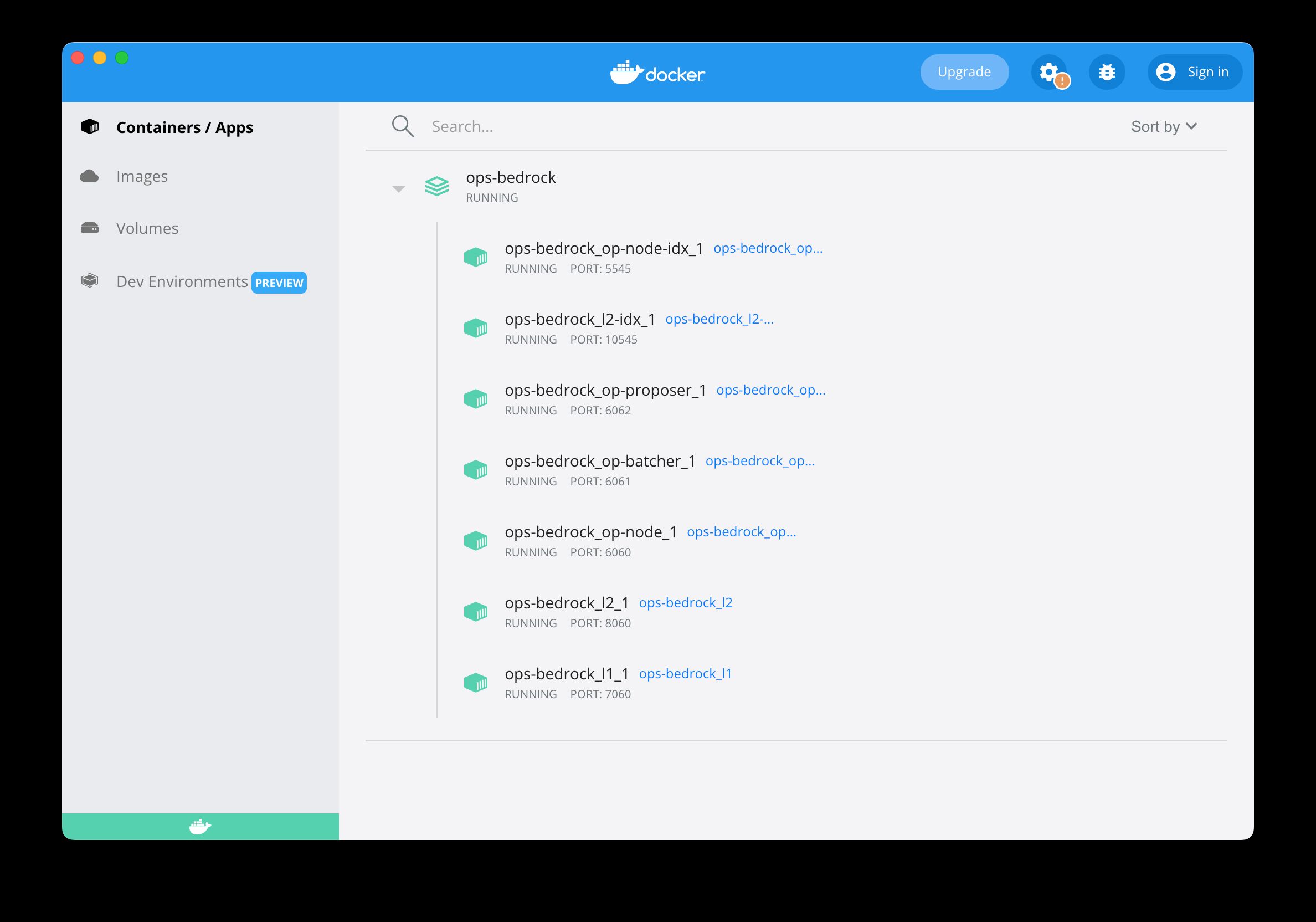Click the Images cloud icon in sidebar
The image size is (1316, 922).
[x=89, y=176]
